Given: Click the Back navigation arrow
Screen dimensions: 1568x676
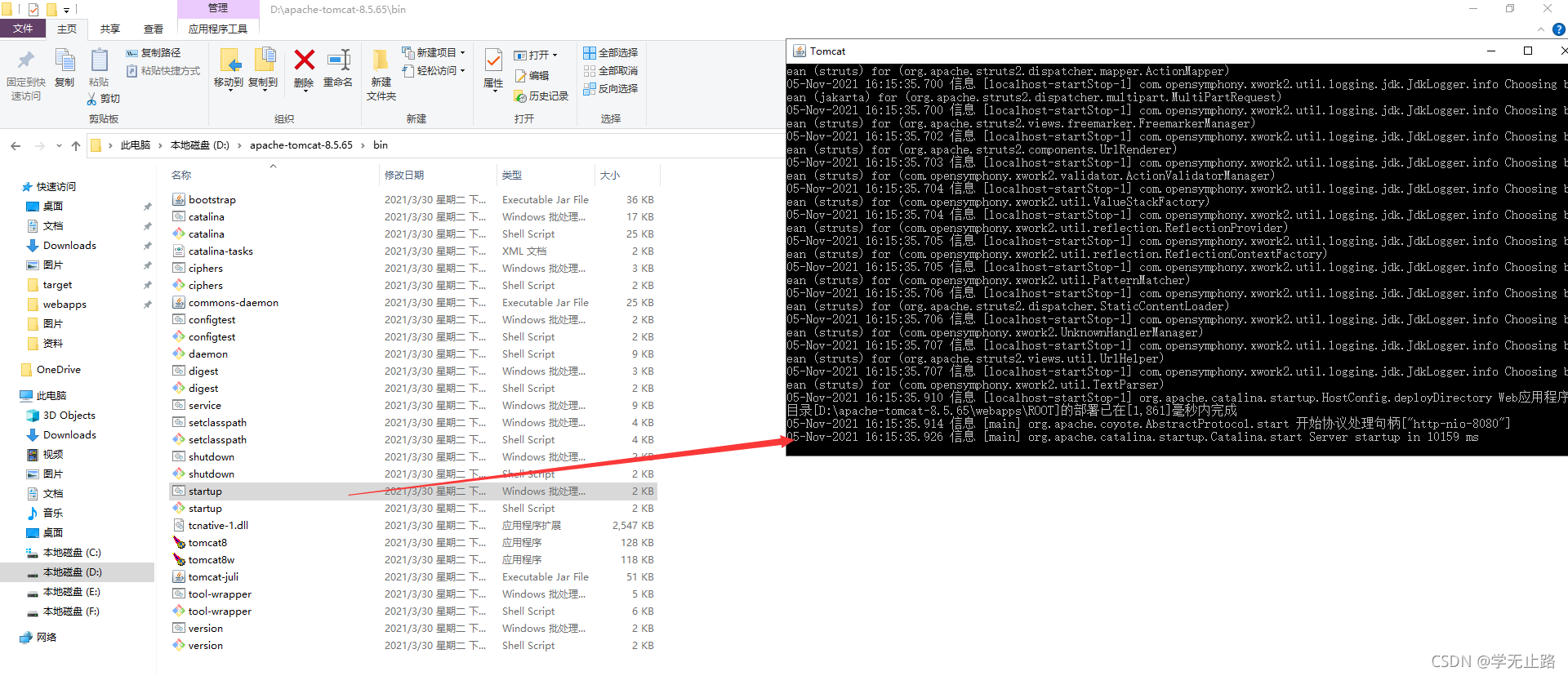Looking at the screenshot, I should (x=16, y=146).
